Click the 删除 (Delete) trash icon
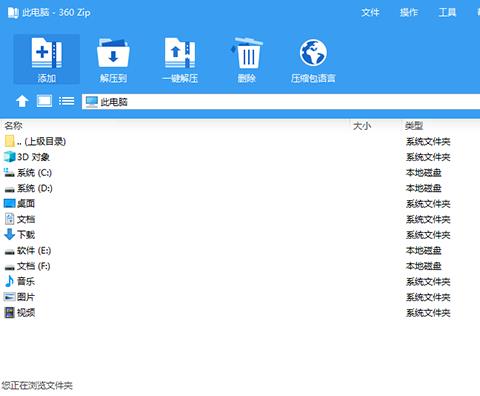 point(247,53)
